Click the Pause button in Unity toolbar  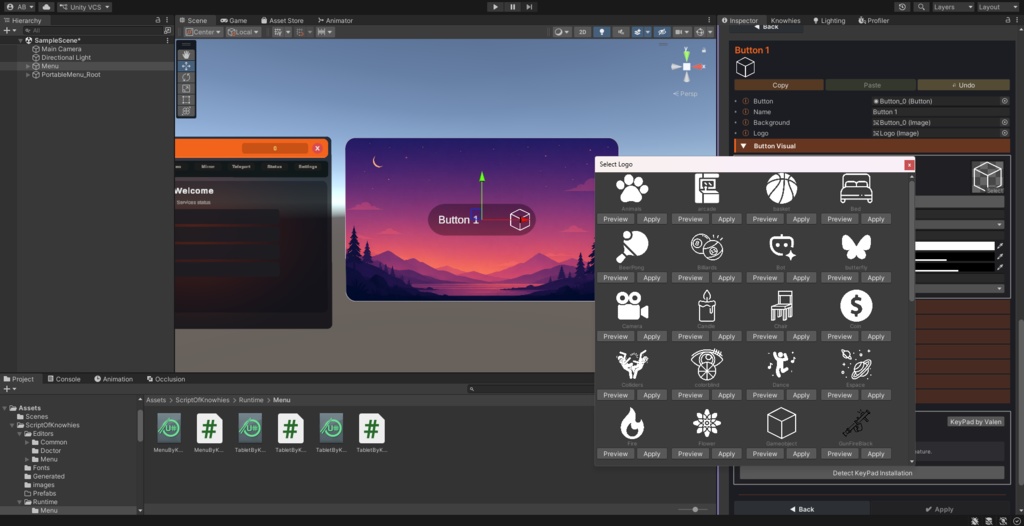coord(512,7)
